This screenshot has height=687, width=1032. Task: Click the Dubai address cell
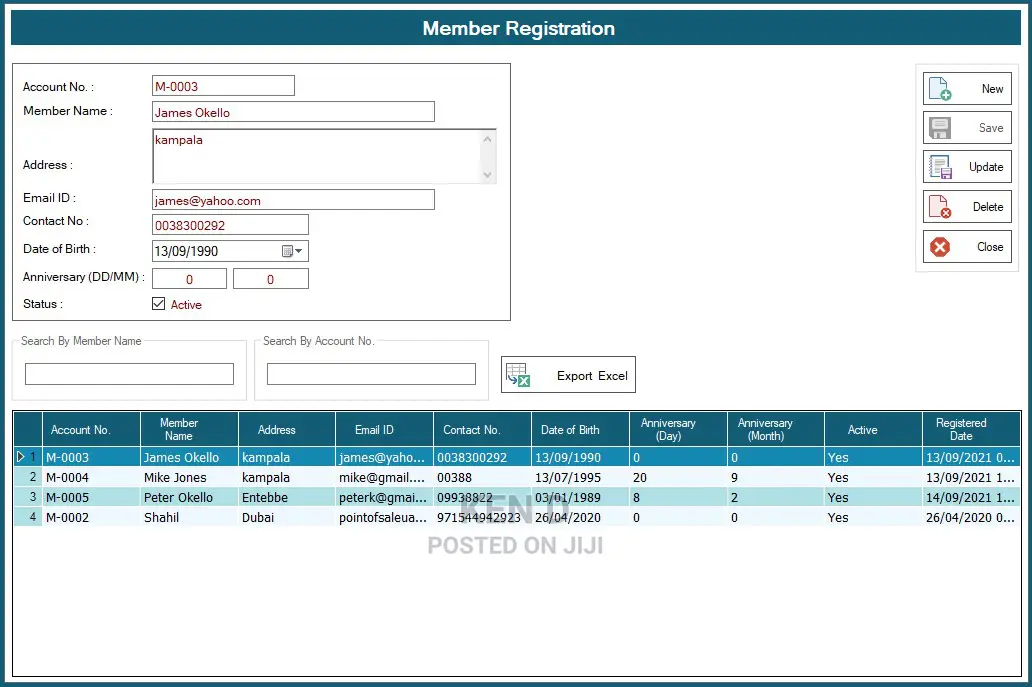coord(287,517)
